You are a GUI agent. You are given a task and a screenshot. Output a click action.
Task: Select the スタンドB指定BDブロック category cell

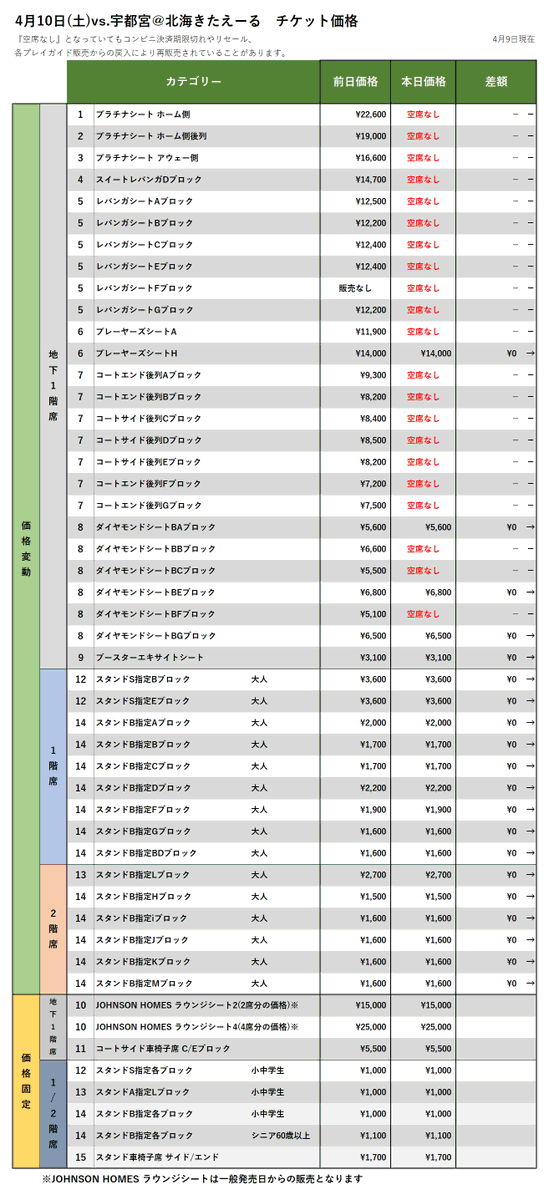207,853
